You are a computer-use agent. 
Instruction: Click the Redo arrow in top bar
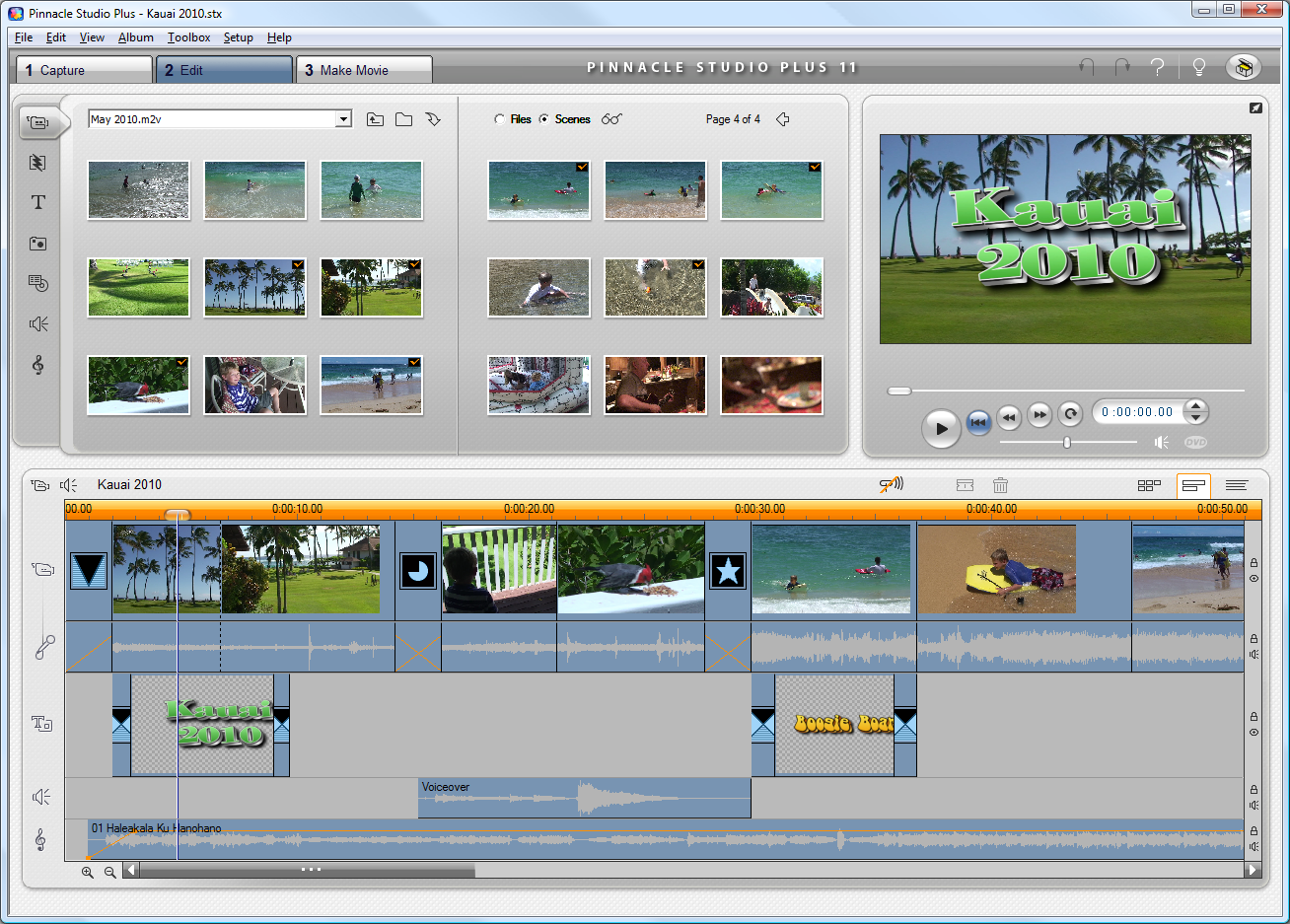tap(1122, 67)
